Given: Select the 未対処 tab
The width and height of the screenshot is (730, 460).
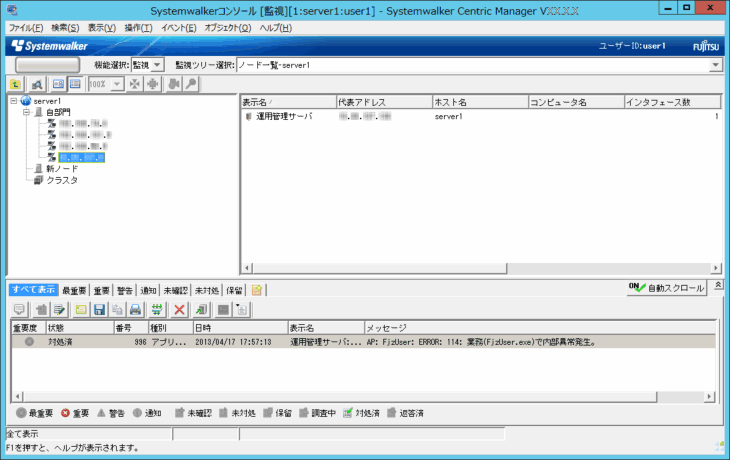Looking at the screenshot, I should pyautogui.click(x=207, y=291).
